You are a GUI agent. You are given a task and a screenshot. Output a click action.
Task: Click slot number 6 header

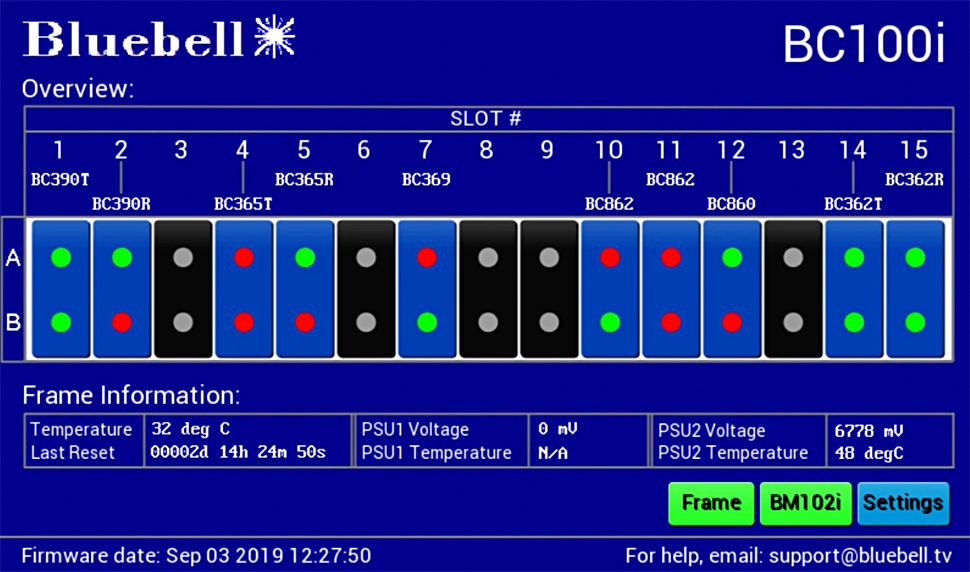coord(364,150)
